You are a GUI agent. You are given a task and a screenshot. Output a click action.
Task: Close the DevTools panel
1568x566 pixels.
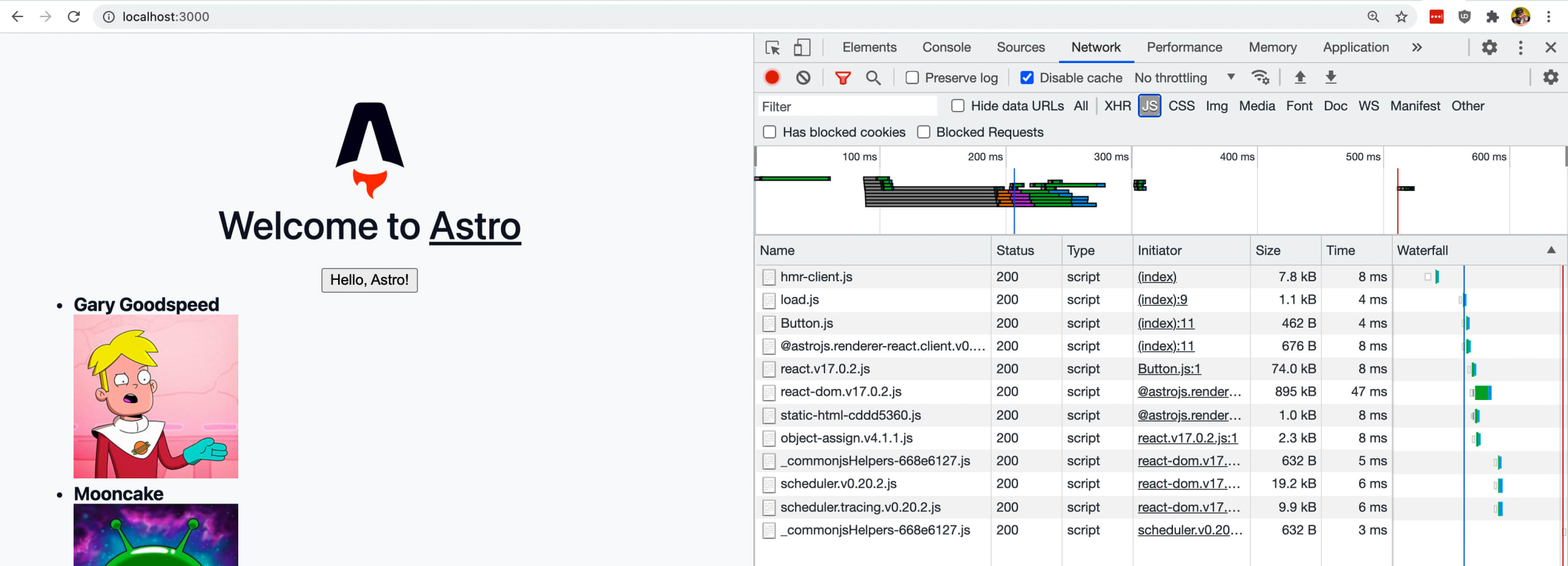pos(1551,47)
